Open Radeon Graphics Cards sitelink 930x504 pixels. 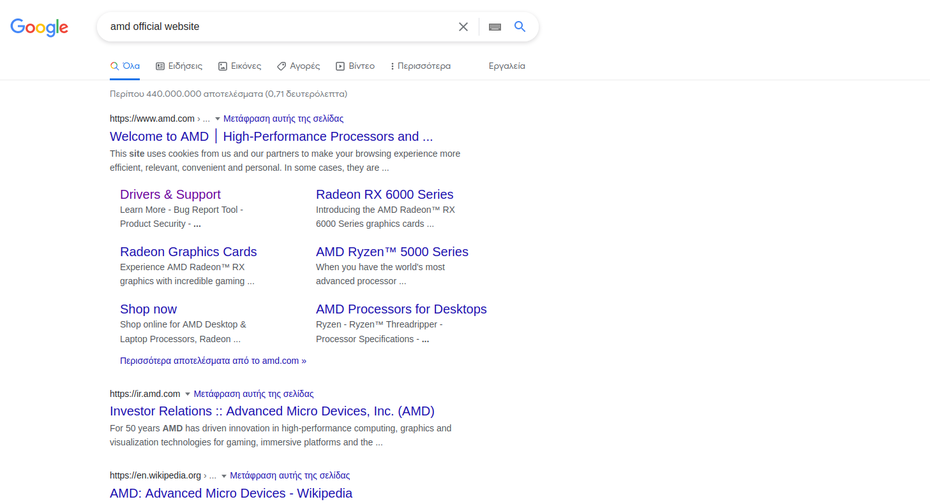[188, 251]
